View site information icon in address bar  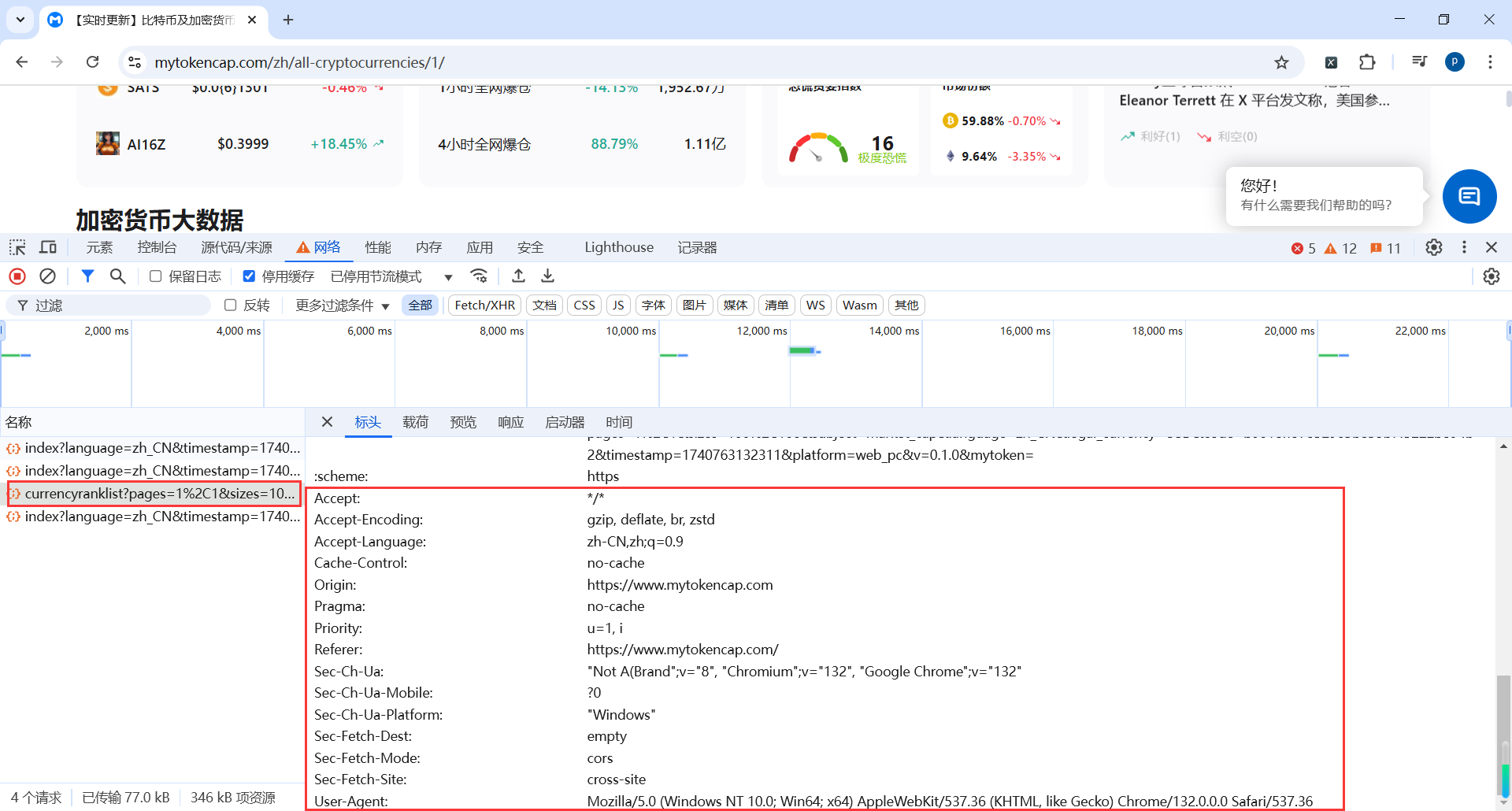135,62
